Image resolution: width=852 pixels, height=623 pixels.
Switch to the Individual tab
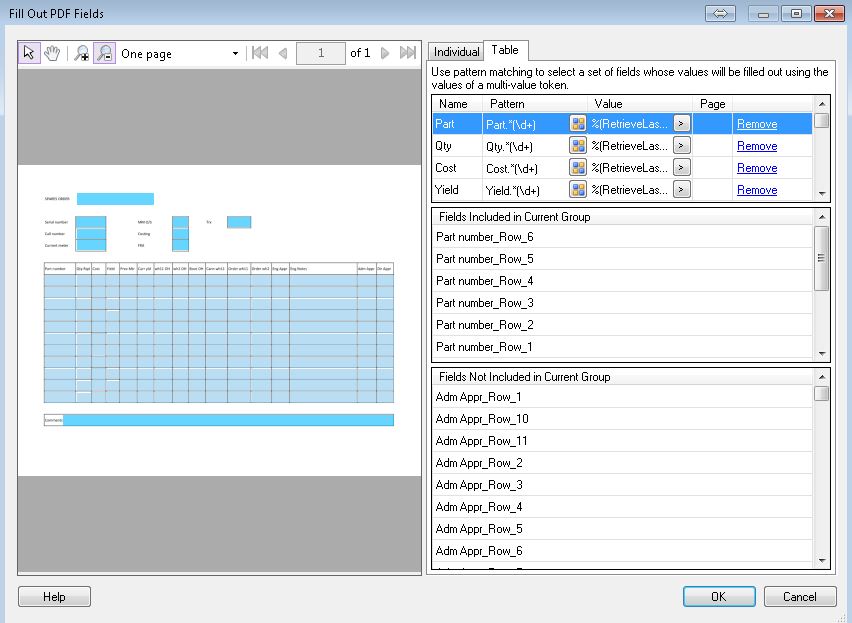456,52
